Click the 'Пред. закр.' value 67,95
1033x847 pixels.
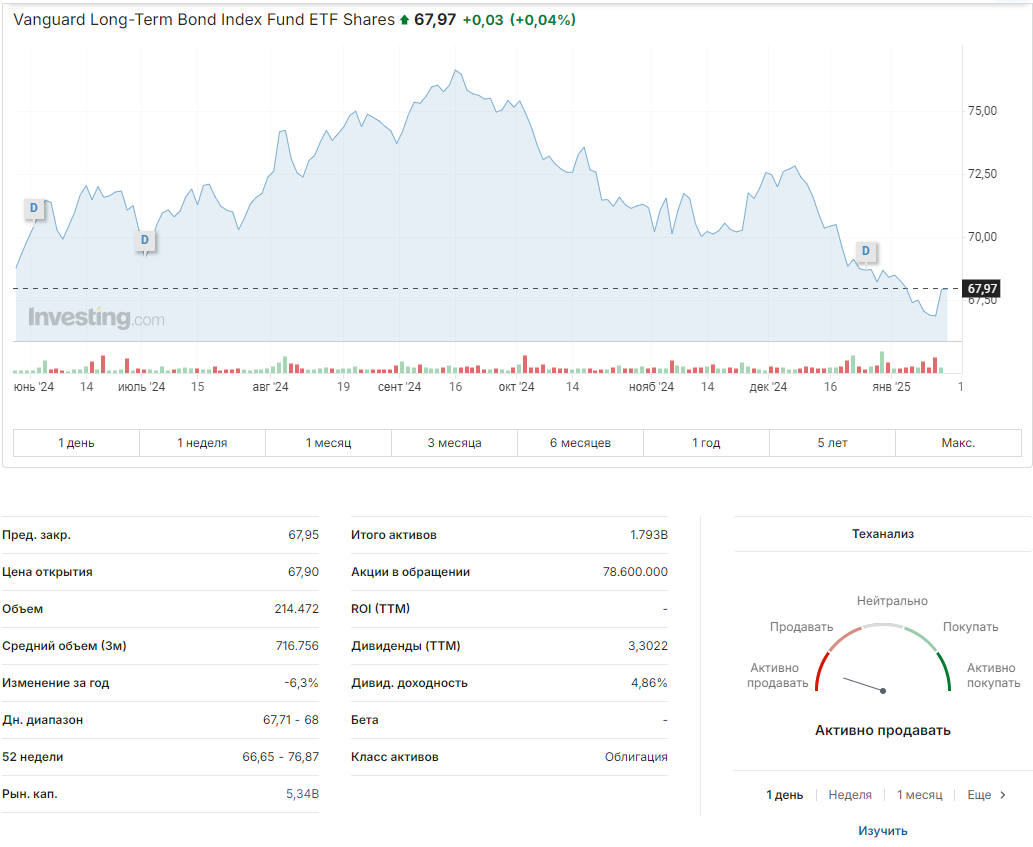click(x=303, y=535)
